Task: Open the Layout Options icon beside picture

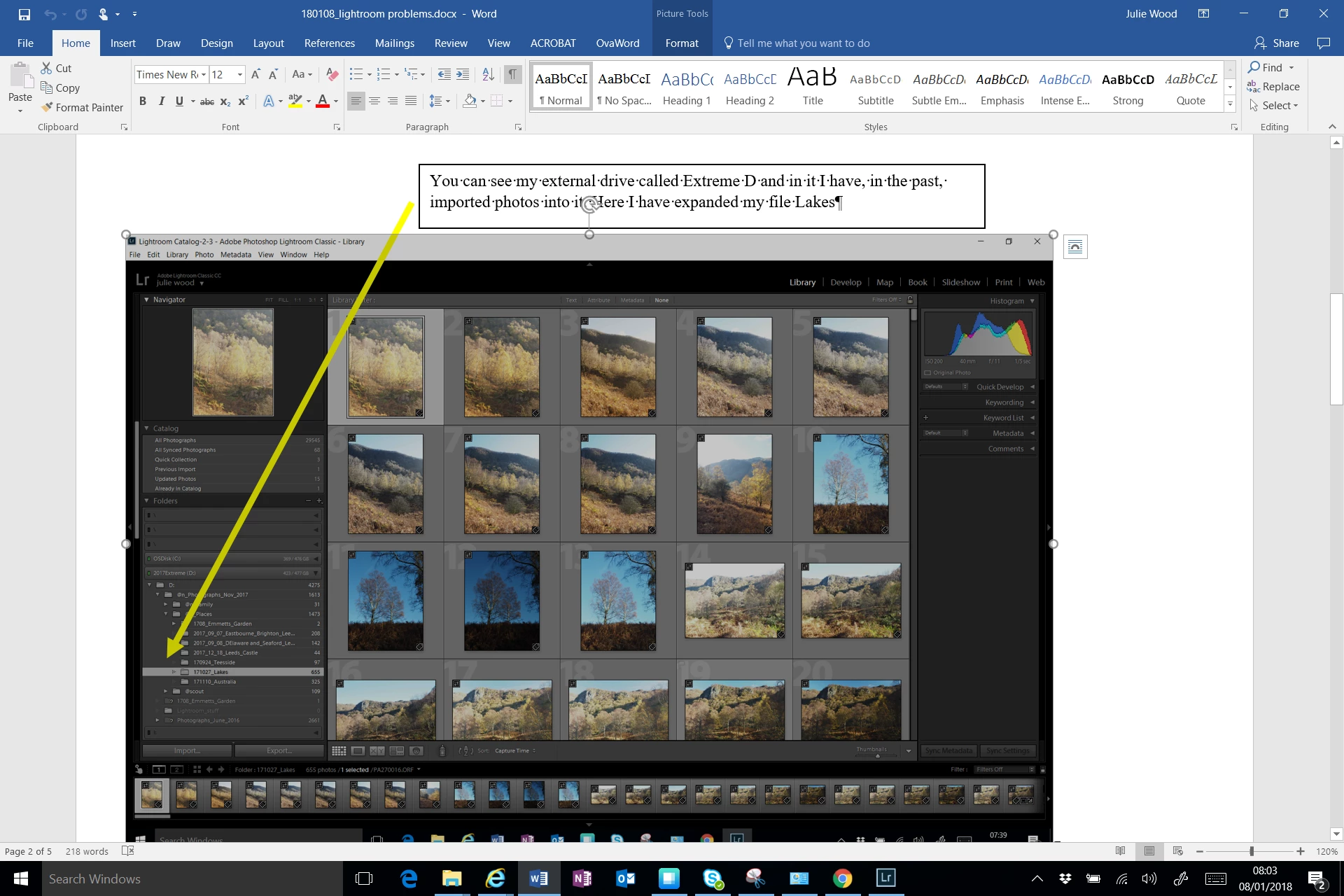Action: pyautogui.click(x=1074, y=246)
